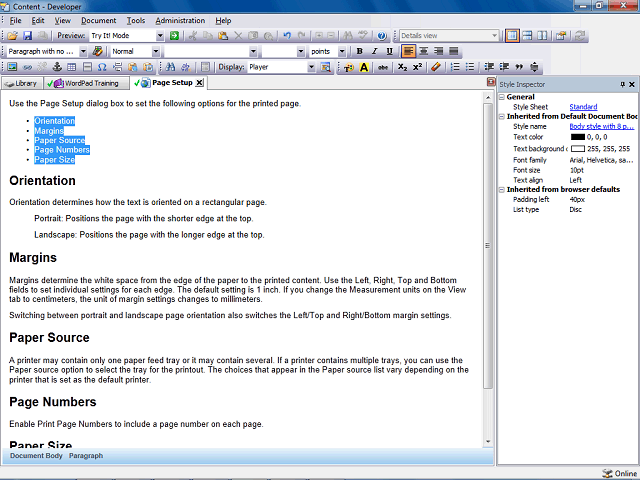The height and width of the screenshot is (480, 640).
Task: Toggle justified text alignment
Action: coord(453,51)
